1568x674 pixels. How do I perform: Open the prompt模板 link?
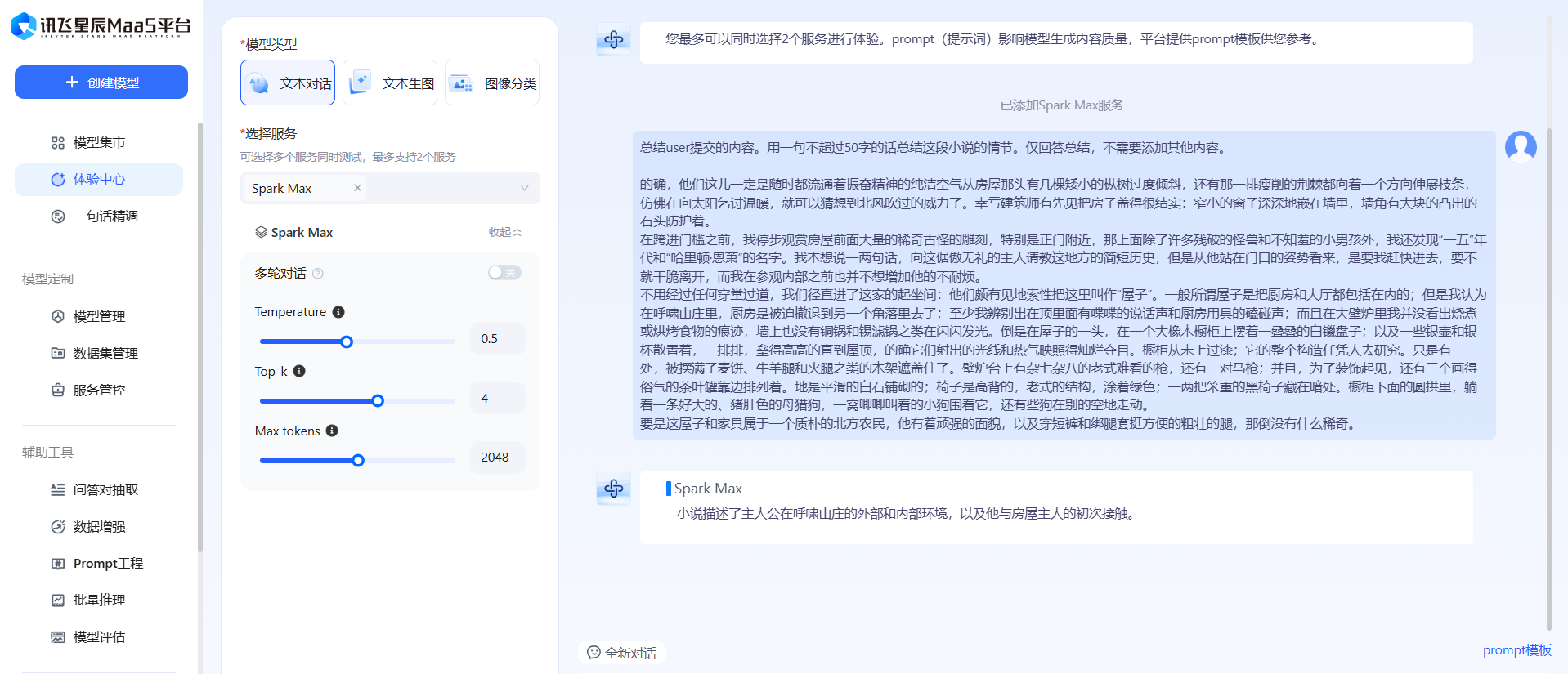tap(1516, 650)
